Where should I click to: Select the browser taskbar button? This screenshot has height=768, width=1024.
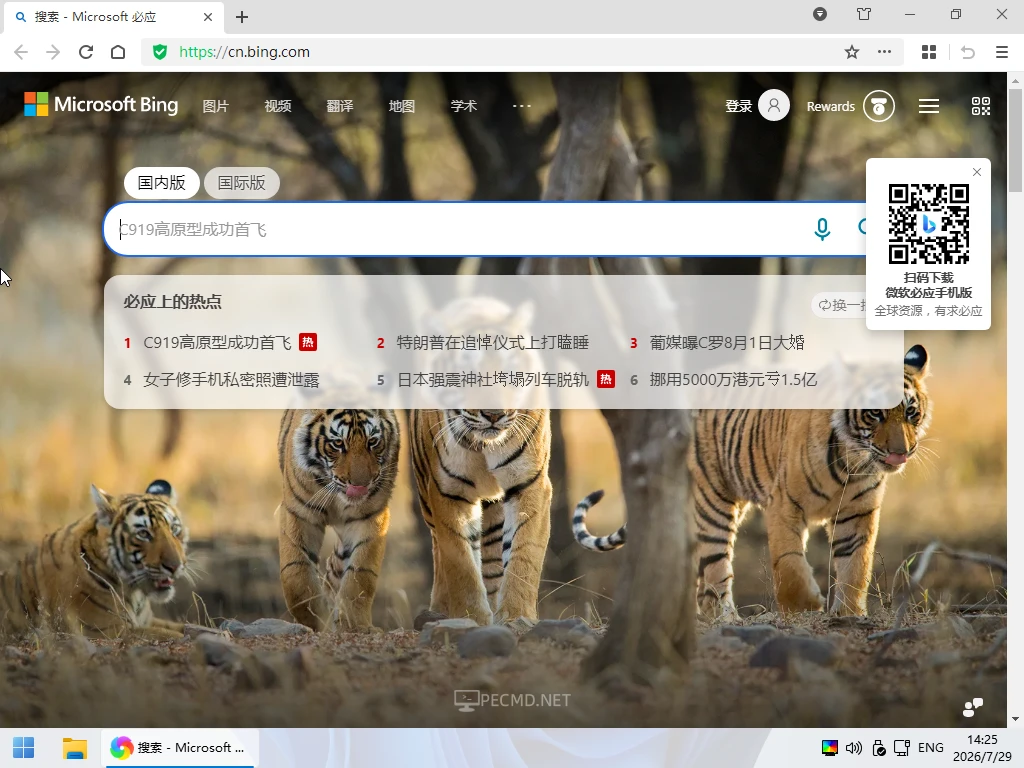click(x=180, y=748)
